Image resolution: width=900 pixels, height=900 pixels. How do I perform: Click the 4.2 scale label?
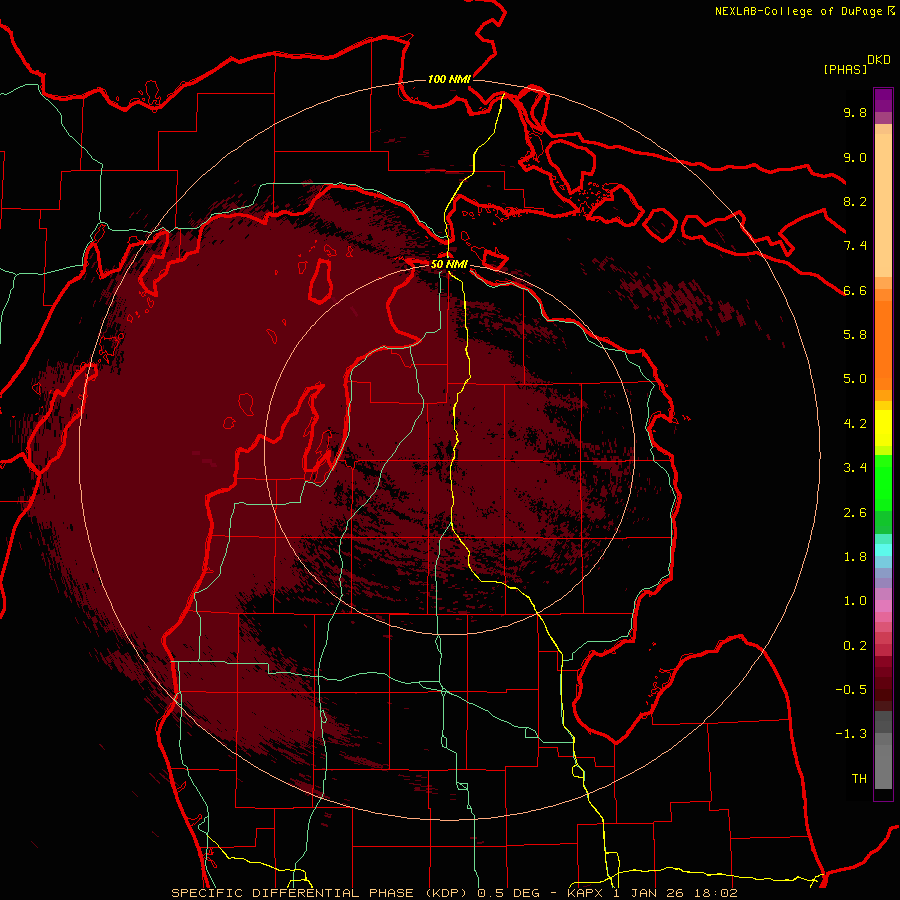coord(855,424)
